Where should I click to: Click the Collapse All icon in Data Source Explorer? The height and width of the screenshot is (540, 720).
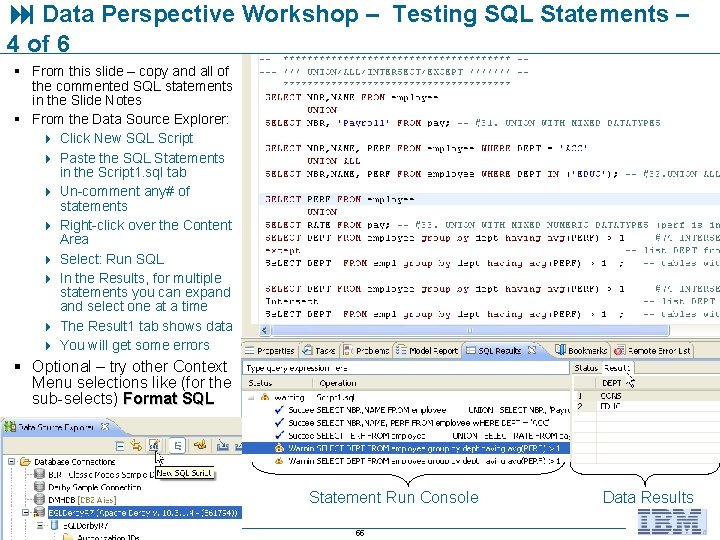(x=120, y=445)
